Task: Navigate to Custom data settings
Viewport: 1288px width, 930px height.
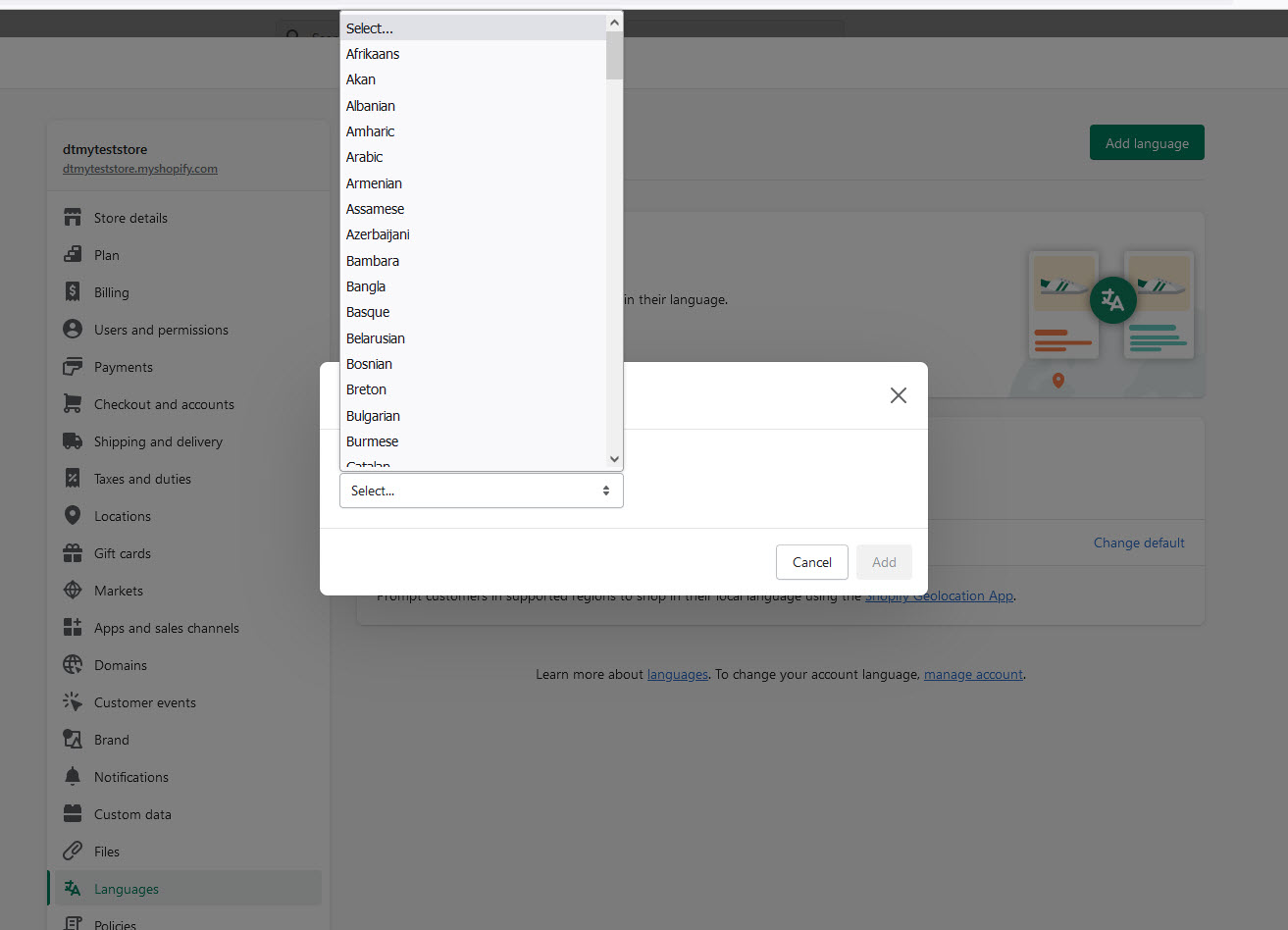Action: 73,813
